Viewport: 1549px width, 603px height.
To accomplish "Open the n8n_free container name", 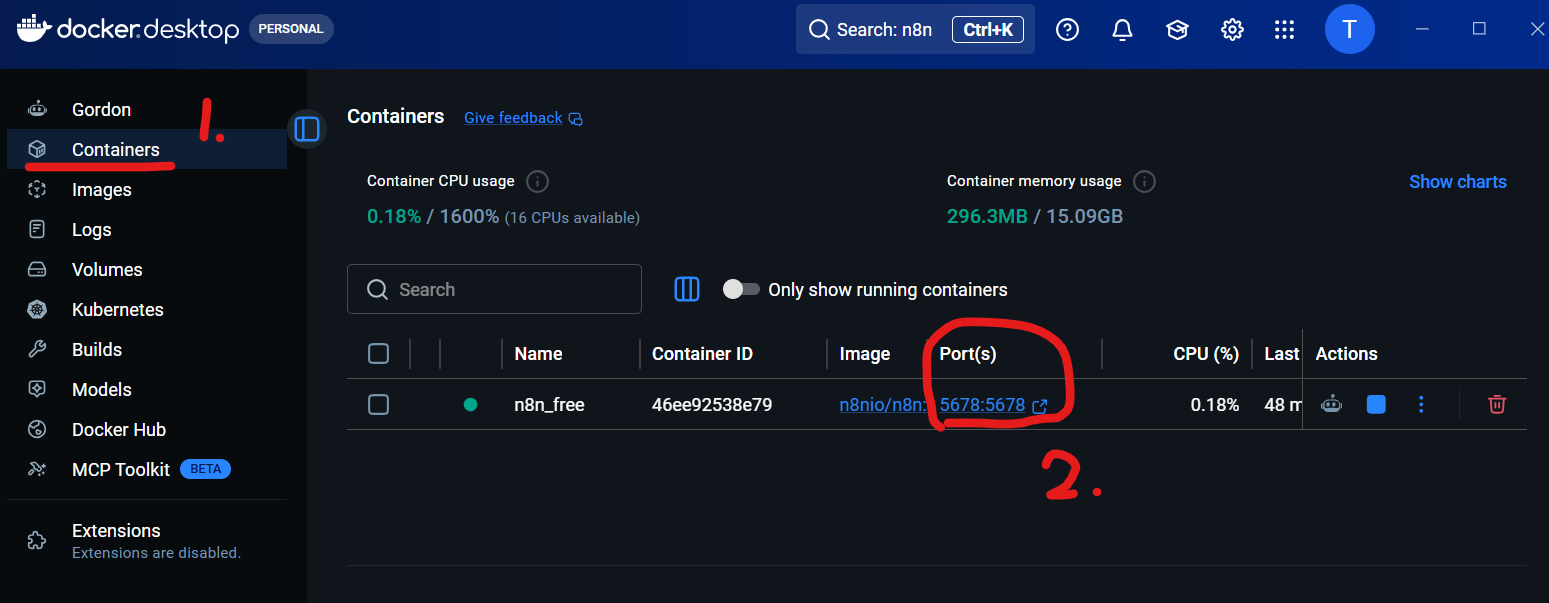I will coord(549,405).
